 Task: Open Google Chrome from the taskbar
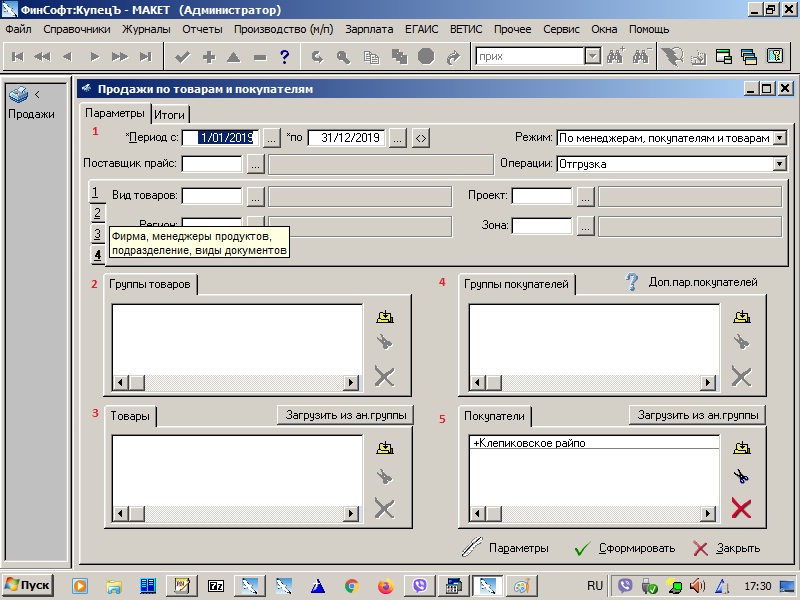pos(351,585)
